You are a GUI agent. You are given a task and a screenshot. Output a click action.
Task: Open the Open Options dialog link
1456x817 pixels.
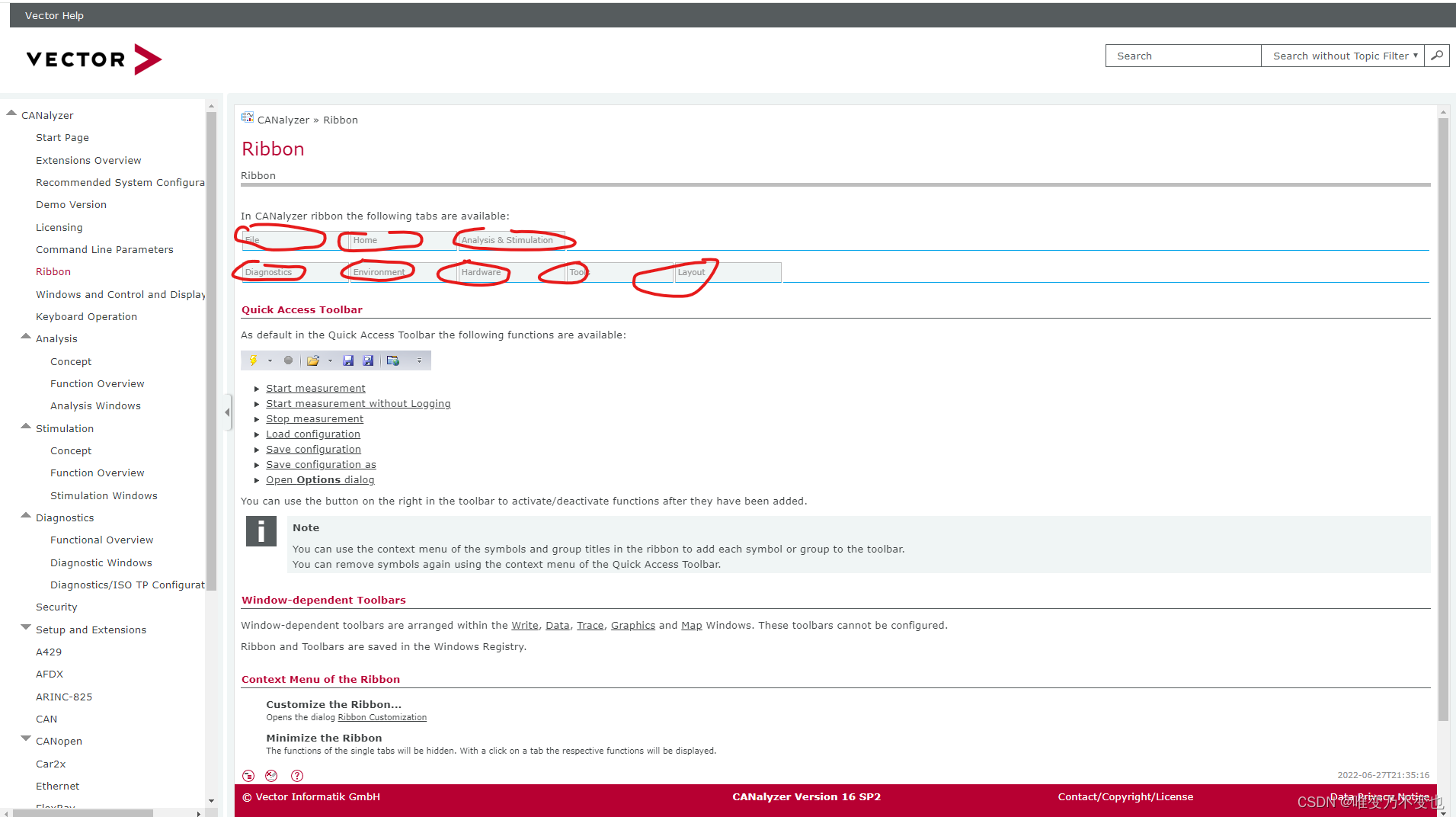pos(320,480)
